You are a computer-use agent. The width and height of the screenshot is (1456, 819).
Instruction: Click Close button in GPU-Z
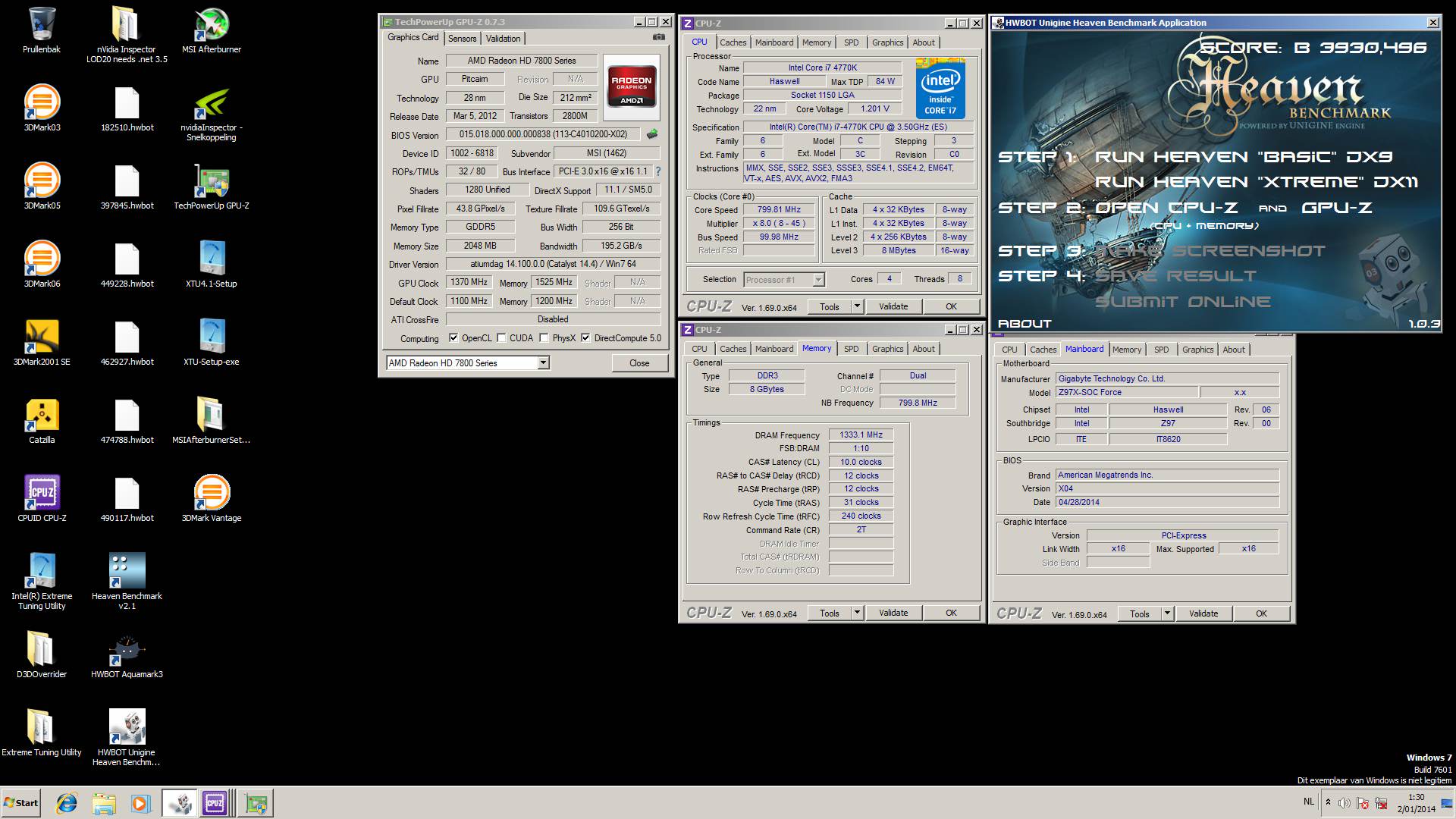(x=639, y=363)
